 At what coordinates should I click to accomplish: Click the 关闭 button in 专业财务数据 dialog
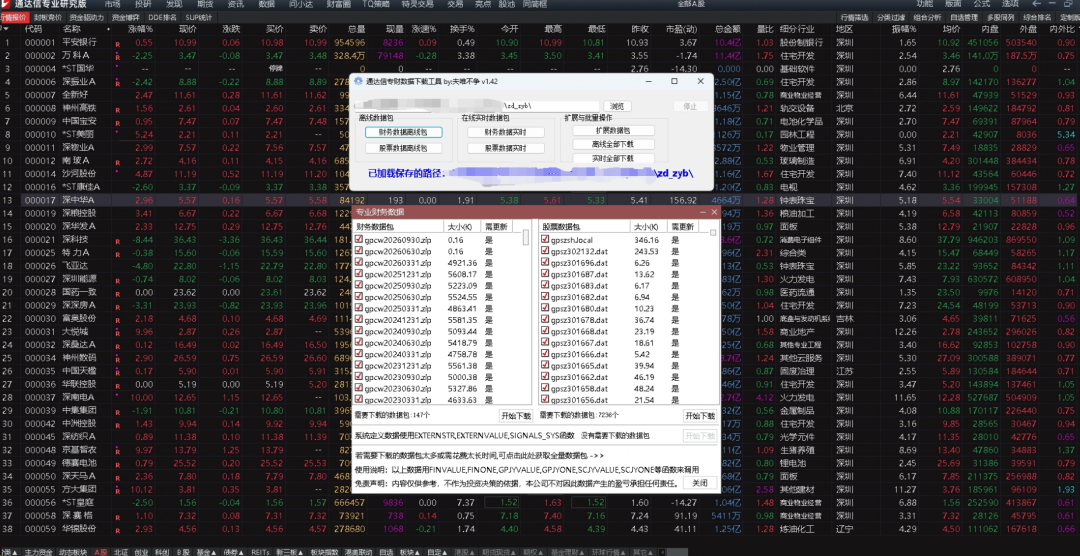[x=700, y=483]
